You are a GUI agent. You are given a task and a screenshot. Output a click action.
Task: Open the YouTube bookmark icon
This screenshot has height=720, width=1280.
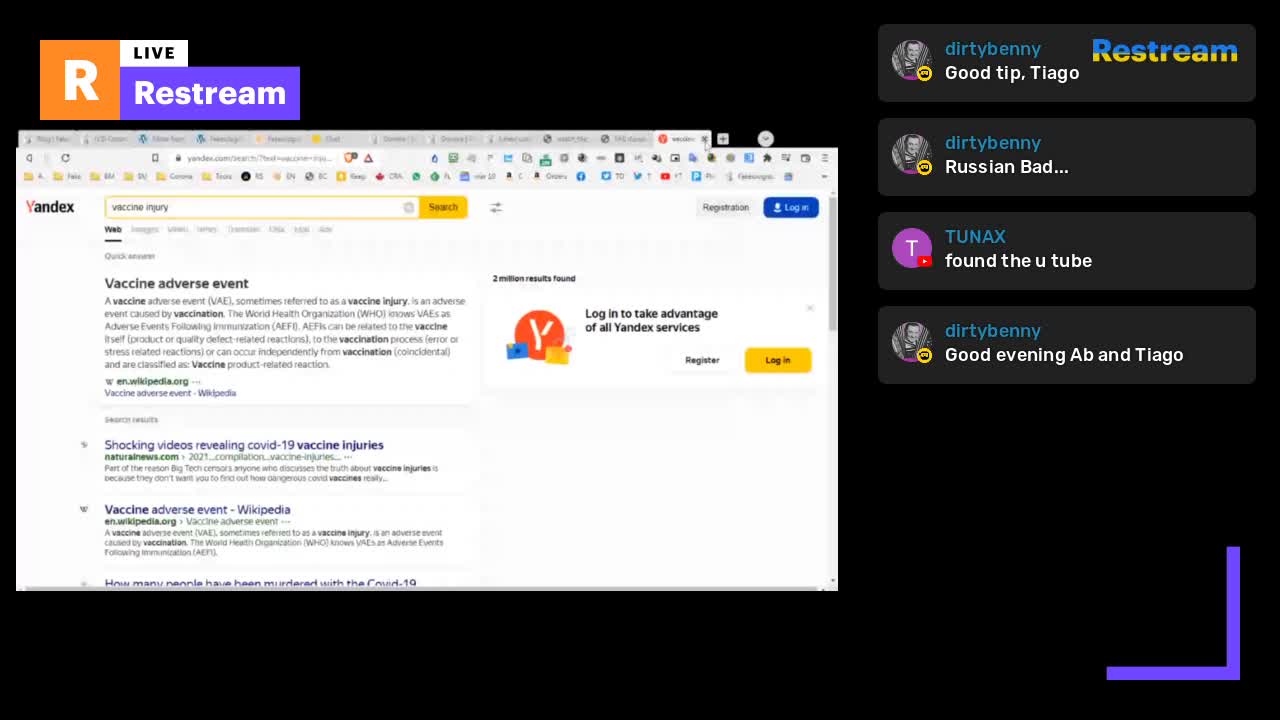tap(665, 176)
